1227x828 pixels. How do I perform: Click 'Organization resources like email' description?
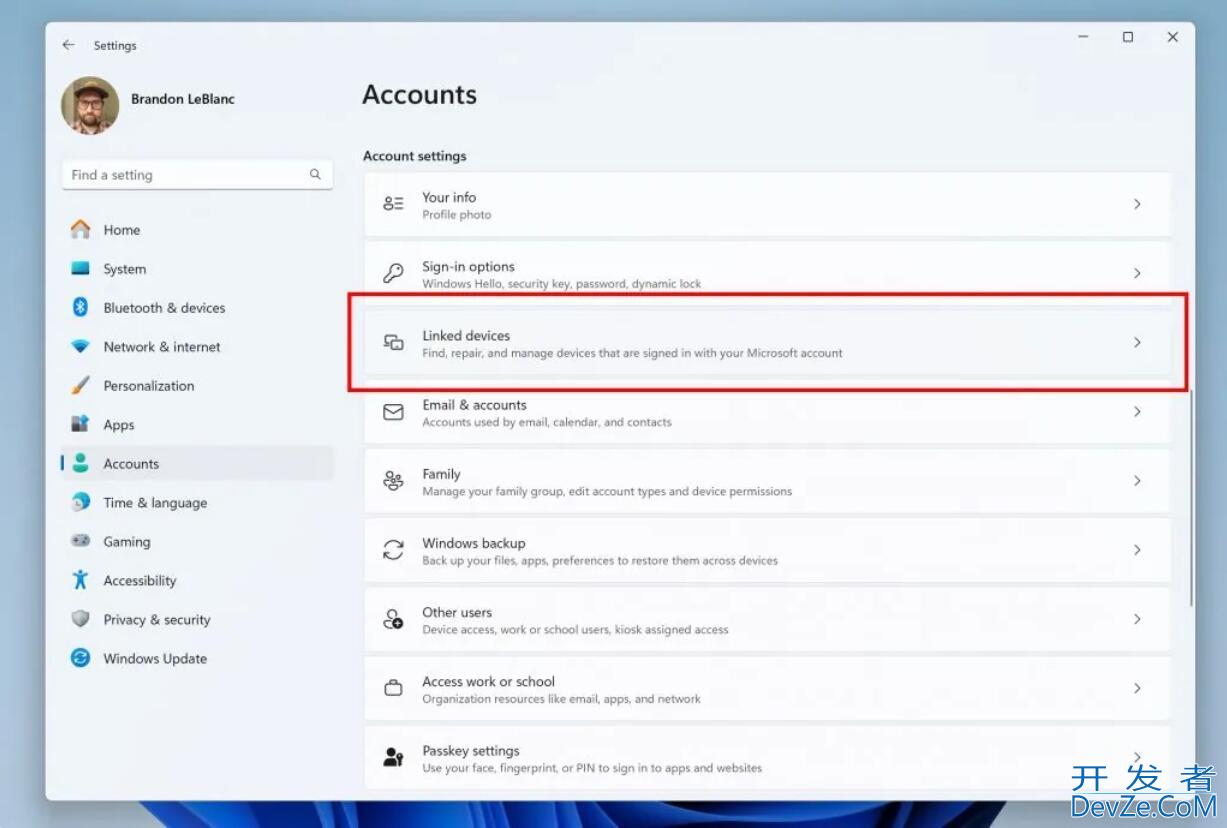coord(561,699)
